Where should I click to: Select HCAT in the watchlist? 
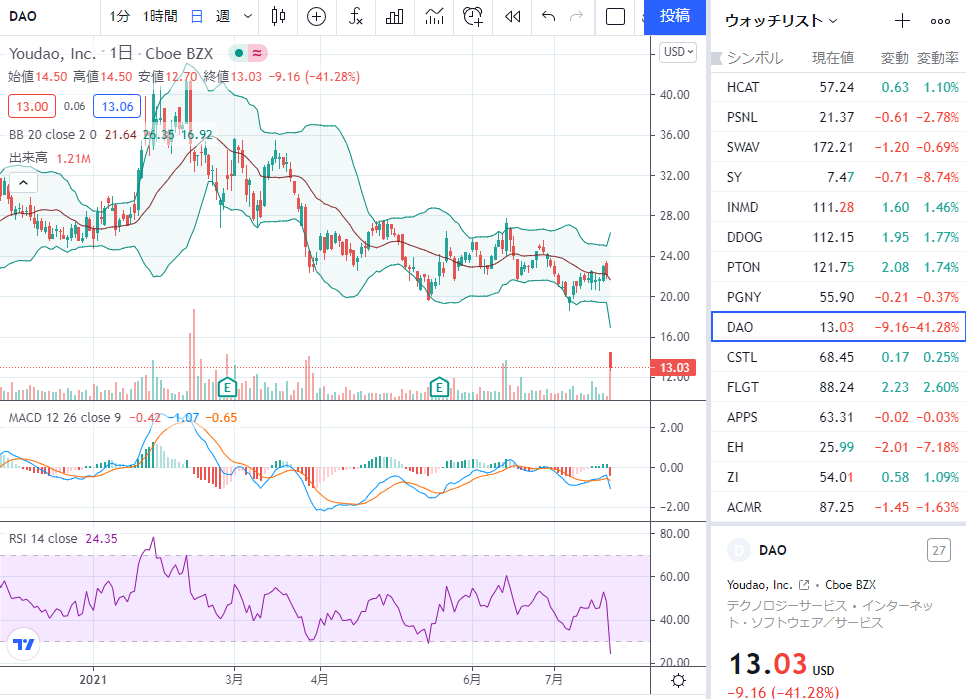click(x=838, y=87)
